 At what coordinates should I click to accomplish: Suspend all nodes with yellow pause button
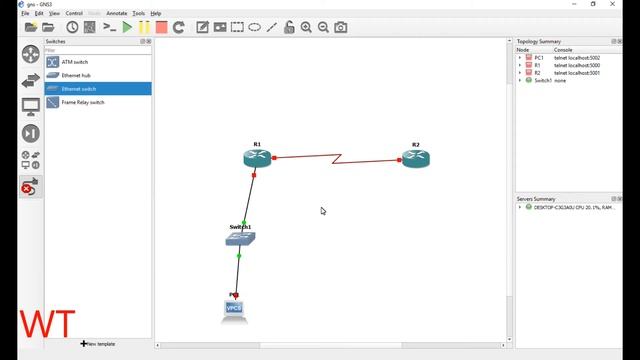tap(144, 27)
